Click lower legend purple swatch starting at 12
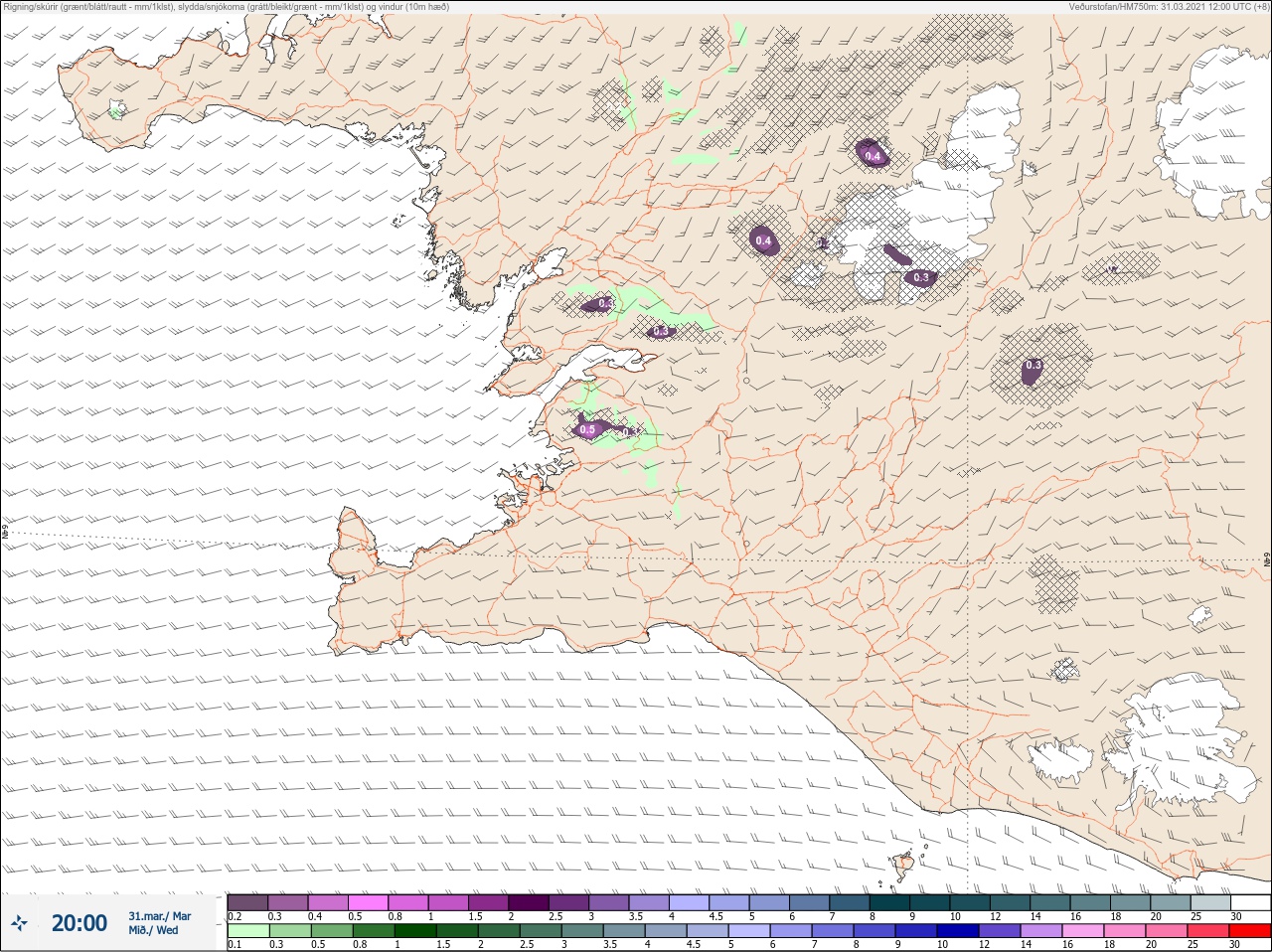The height and width of the screenshot is (952, 1272). point(1000,931)
